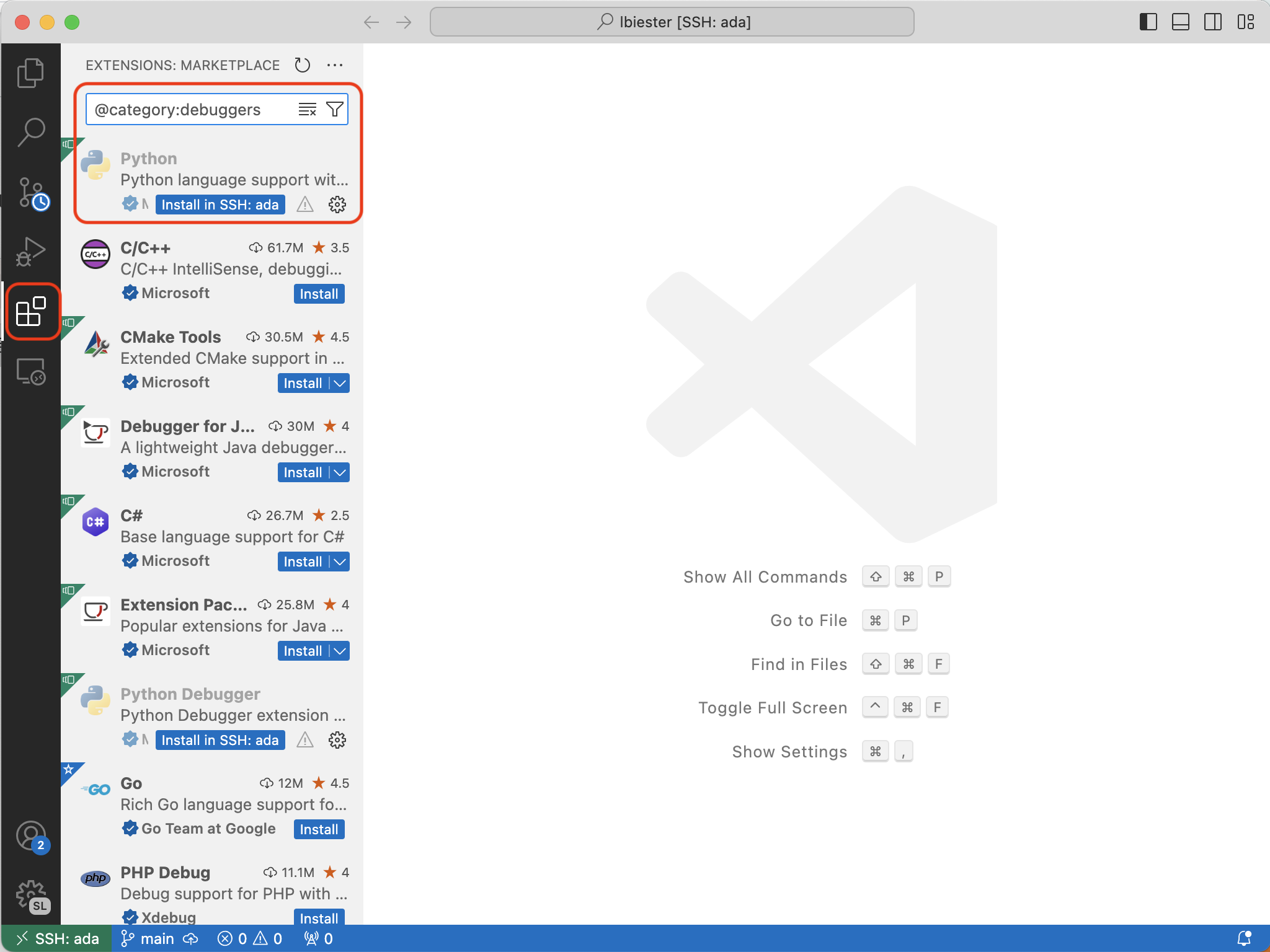The width and height of the screenshot is (1270, 952).
Task: Open the Explorer view icon
Action: (x=30, y=73)
